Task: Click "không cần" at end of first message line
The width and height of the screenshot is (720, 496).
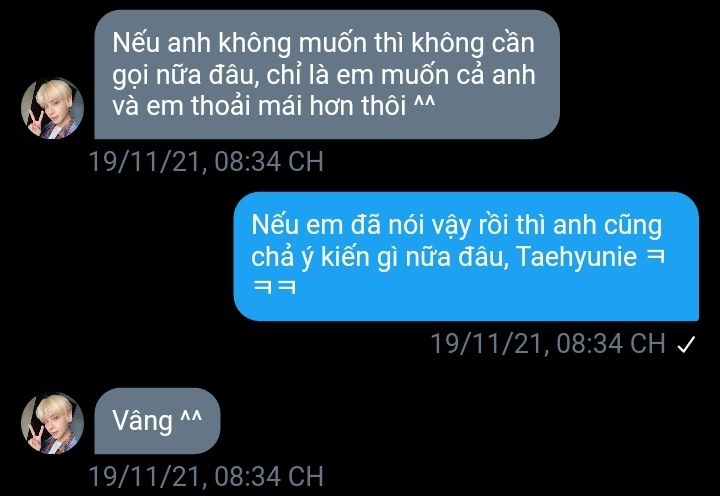Action: (x=473, y=45)
